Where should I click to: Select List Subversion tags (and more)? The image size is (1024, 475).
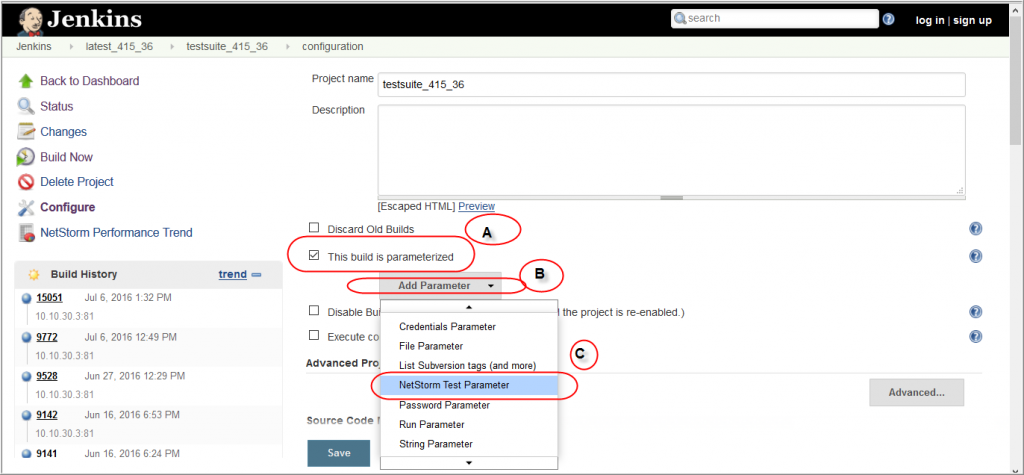[x=469, y=366]
